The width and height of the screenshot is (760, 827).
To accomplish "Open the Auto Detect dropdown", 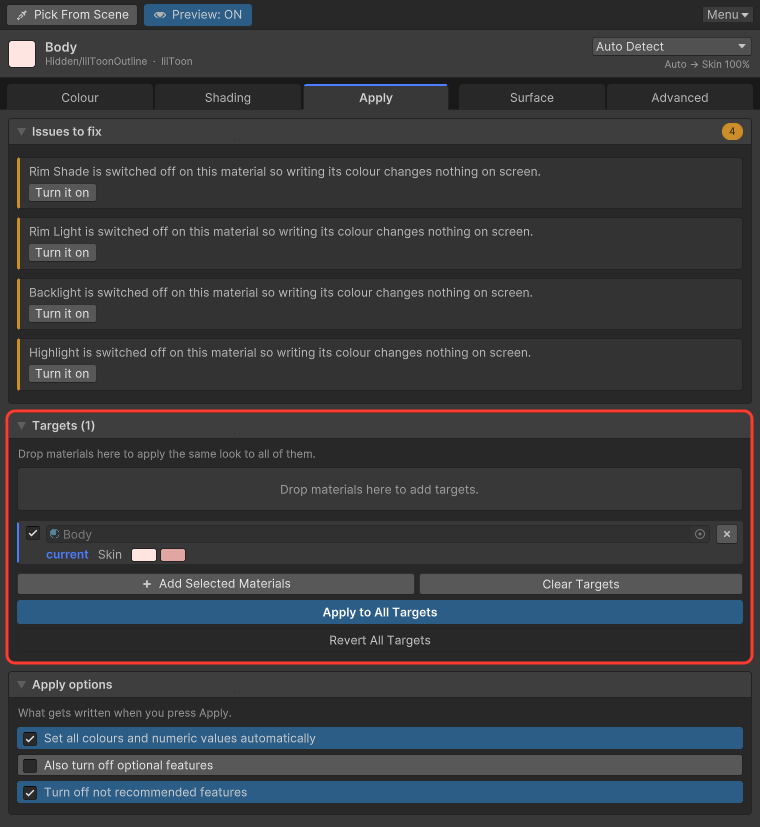I will pos(671,46).
